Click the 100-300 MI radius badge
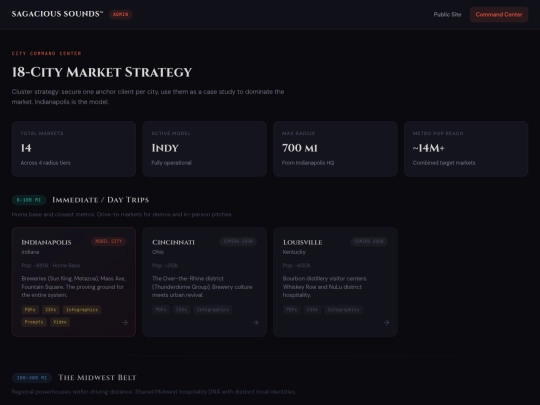The image size is (540, 405). coord(32,378)
